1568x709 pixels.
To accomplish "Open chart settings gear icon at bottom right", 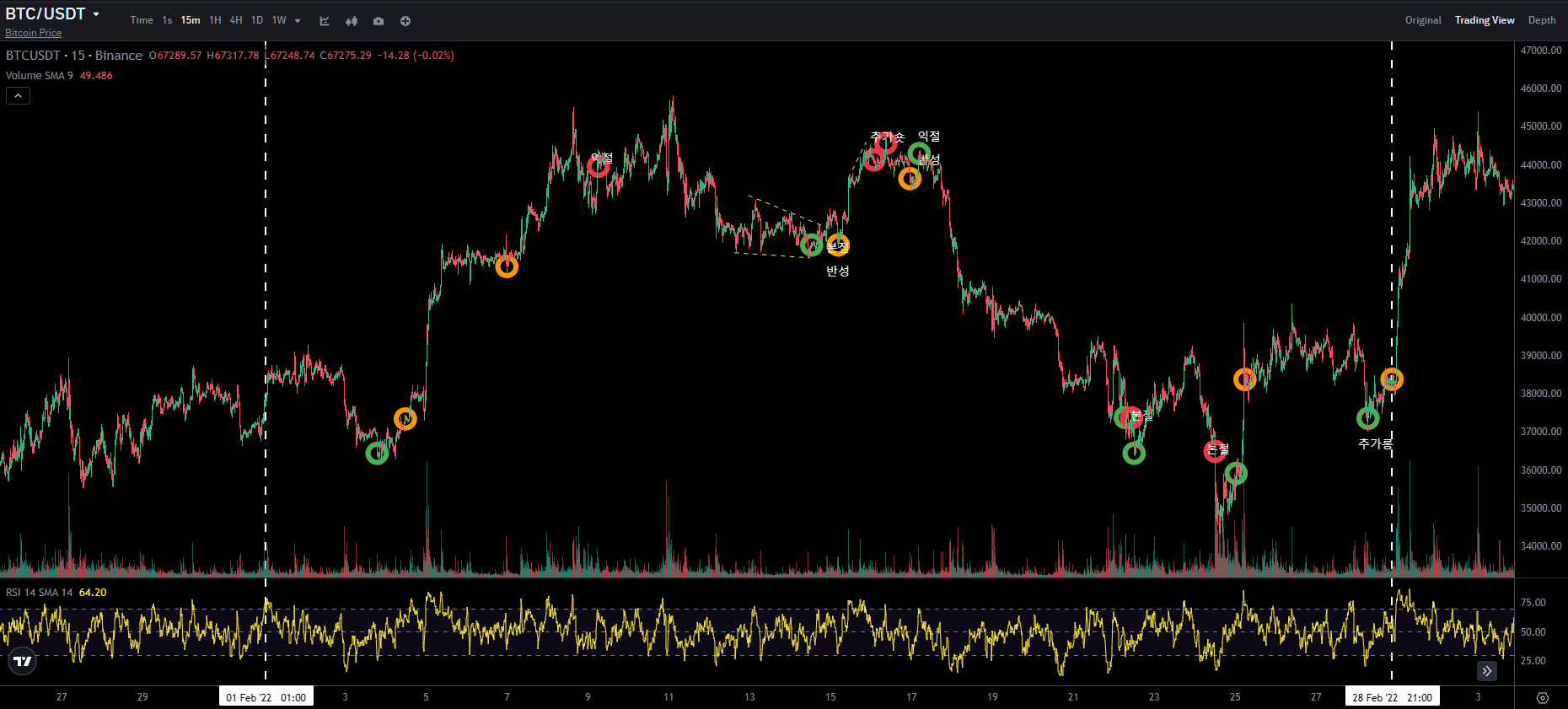I will [x=1543, y=698].
